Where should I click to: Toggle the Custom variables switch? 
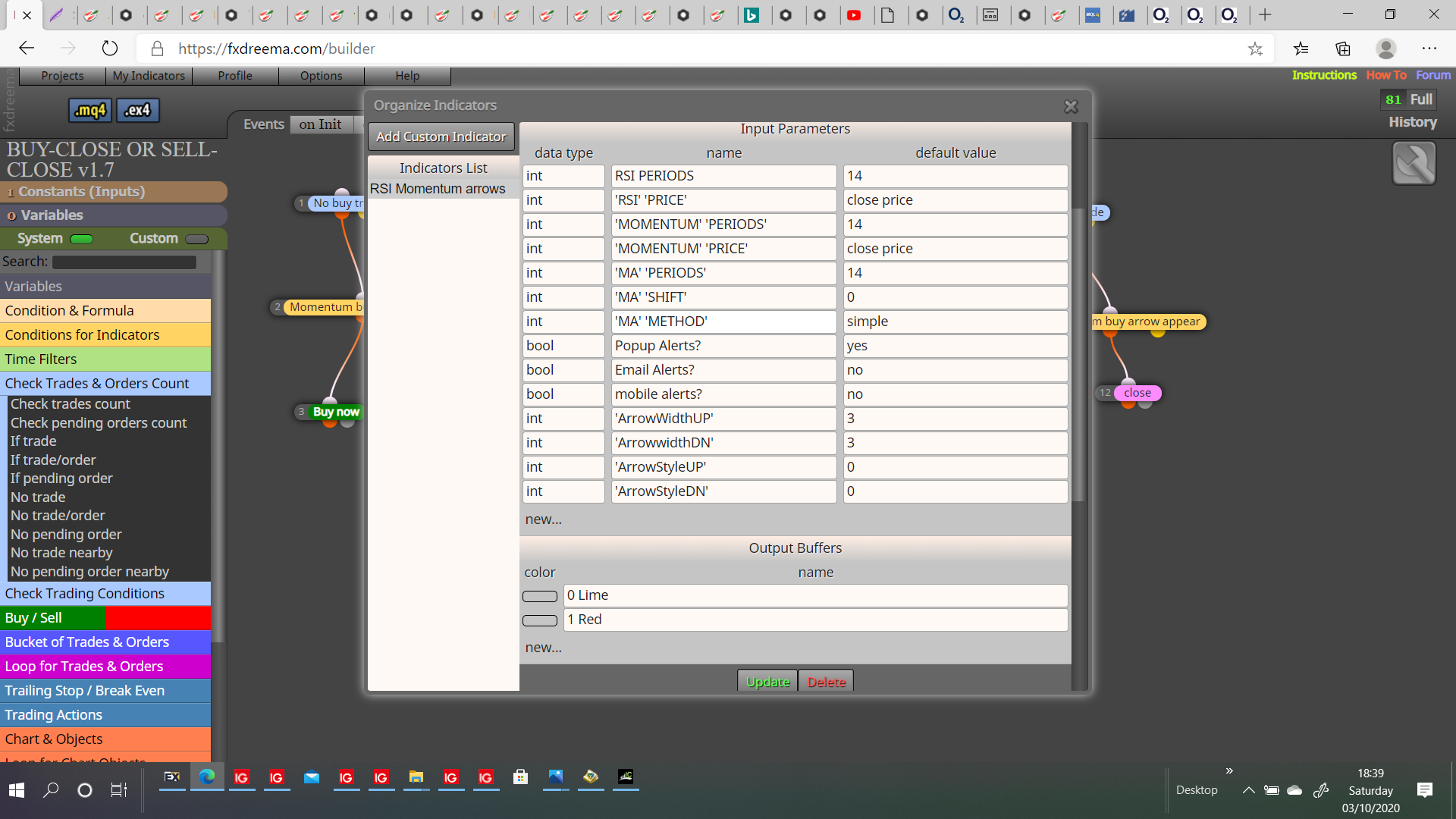click(x=196, y=239)
